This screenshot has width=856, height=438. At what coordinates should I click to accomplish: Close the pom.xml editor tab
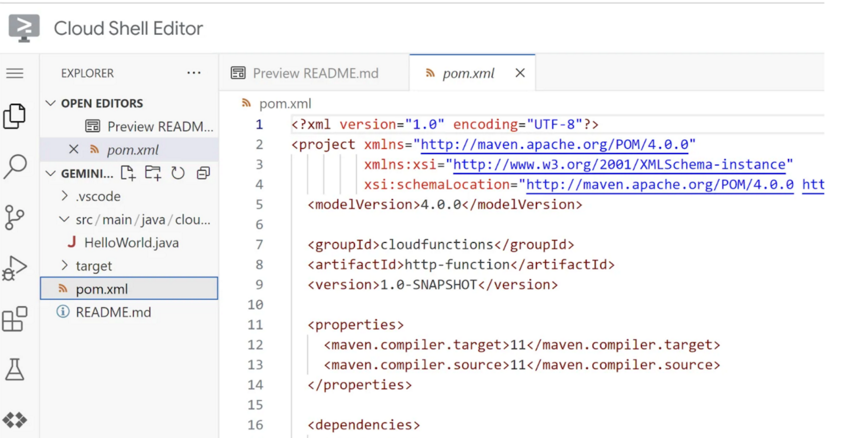pos(520,73)
